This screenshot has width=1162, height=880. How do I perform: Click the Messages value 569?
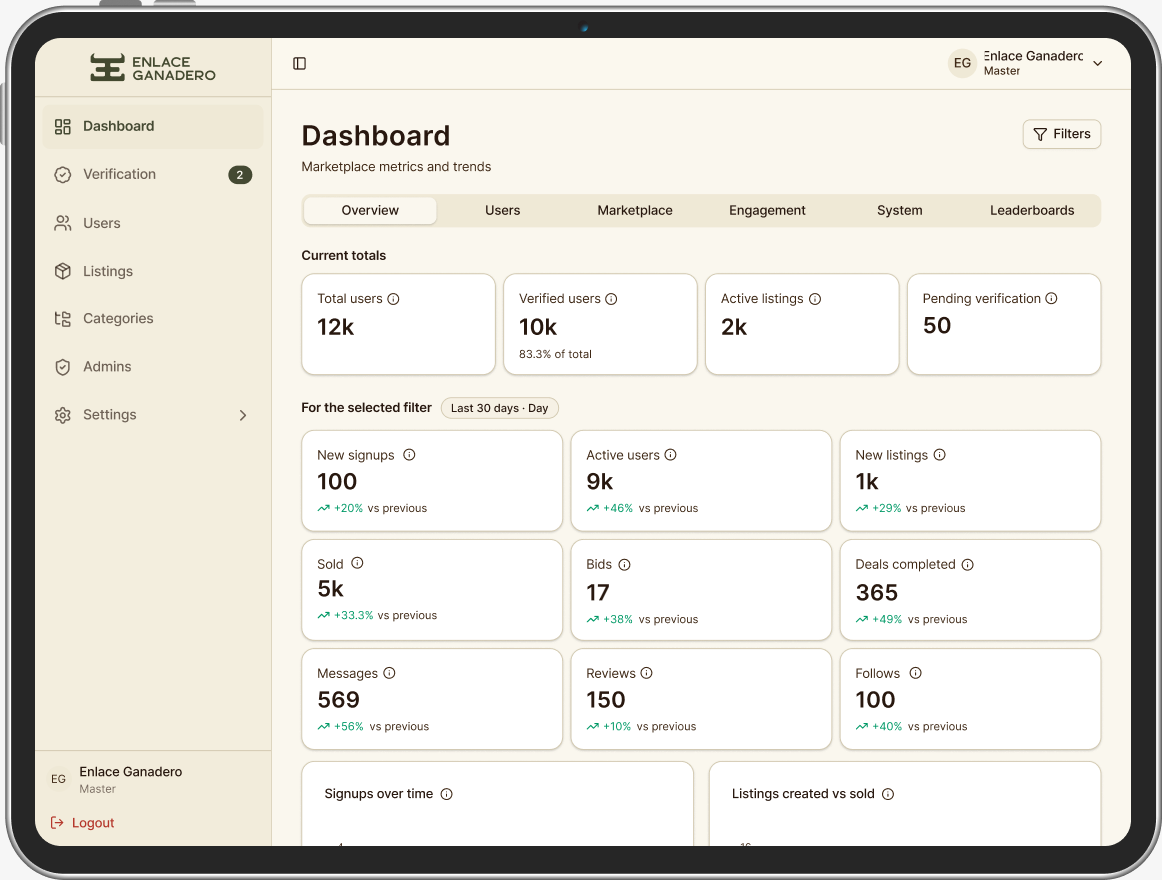coord(339,700)
